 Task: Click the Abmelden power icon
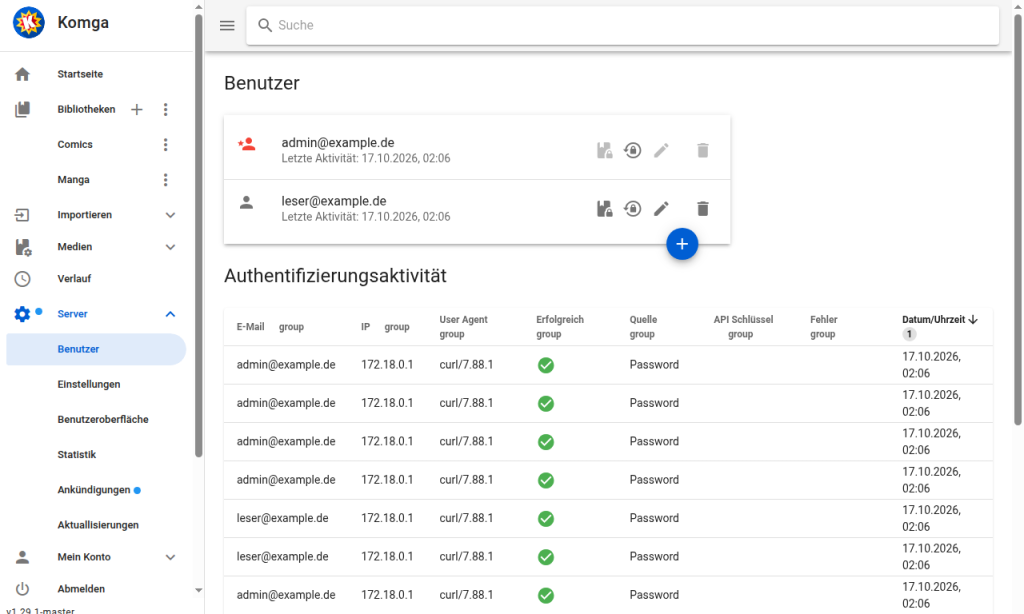22,589
